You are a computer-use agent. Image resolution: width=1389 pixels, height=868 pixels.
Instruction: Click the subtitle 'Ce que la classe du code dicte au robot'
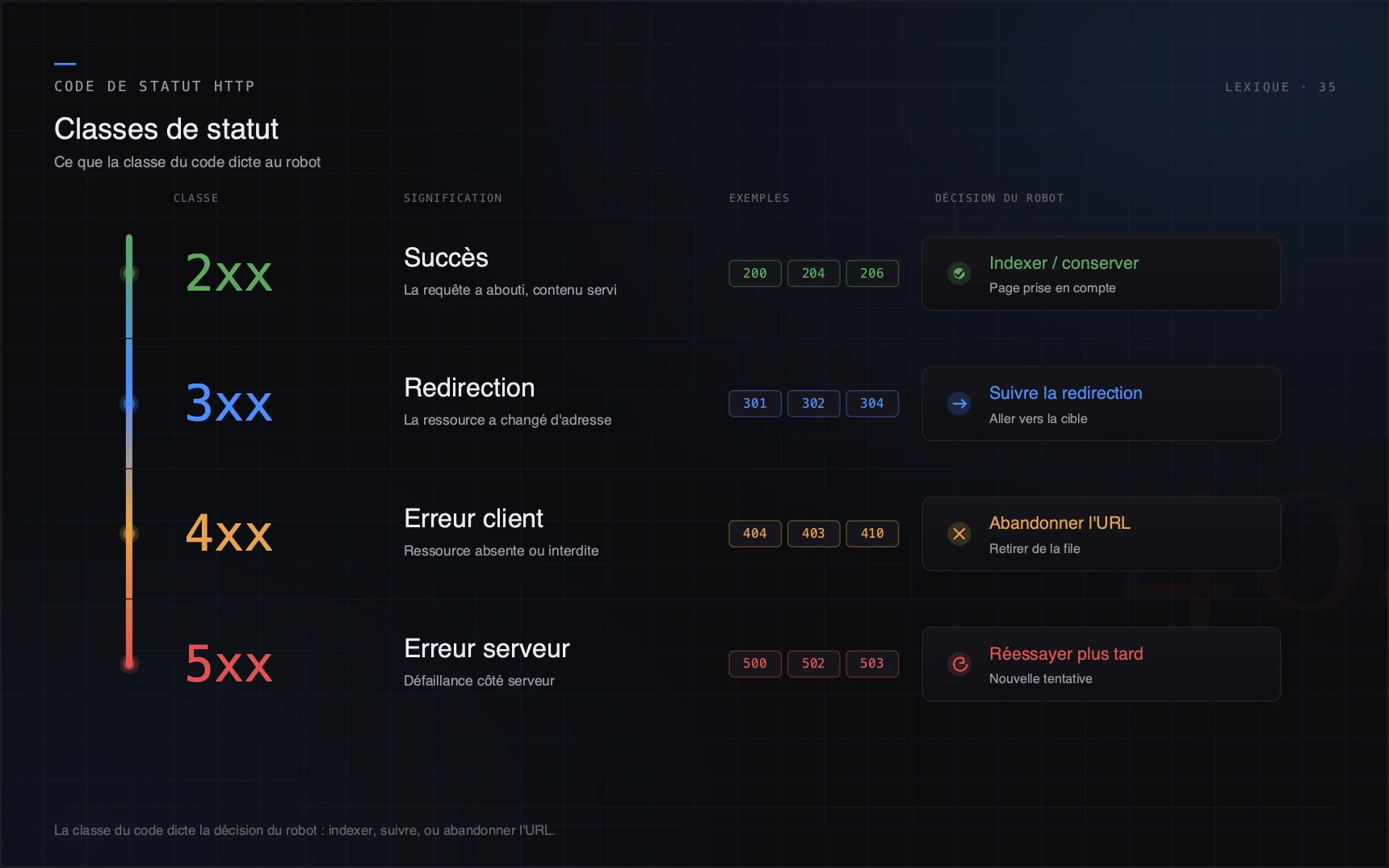187,162
